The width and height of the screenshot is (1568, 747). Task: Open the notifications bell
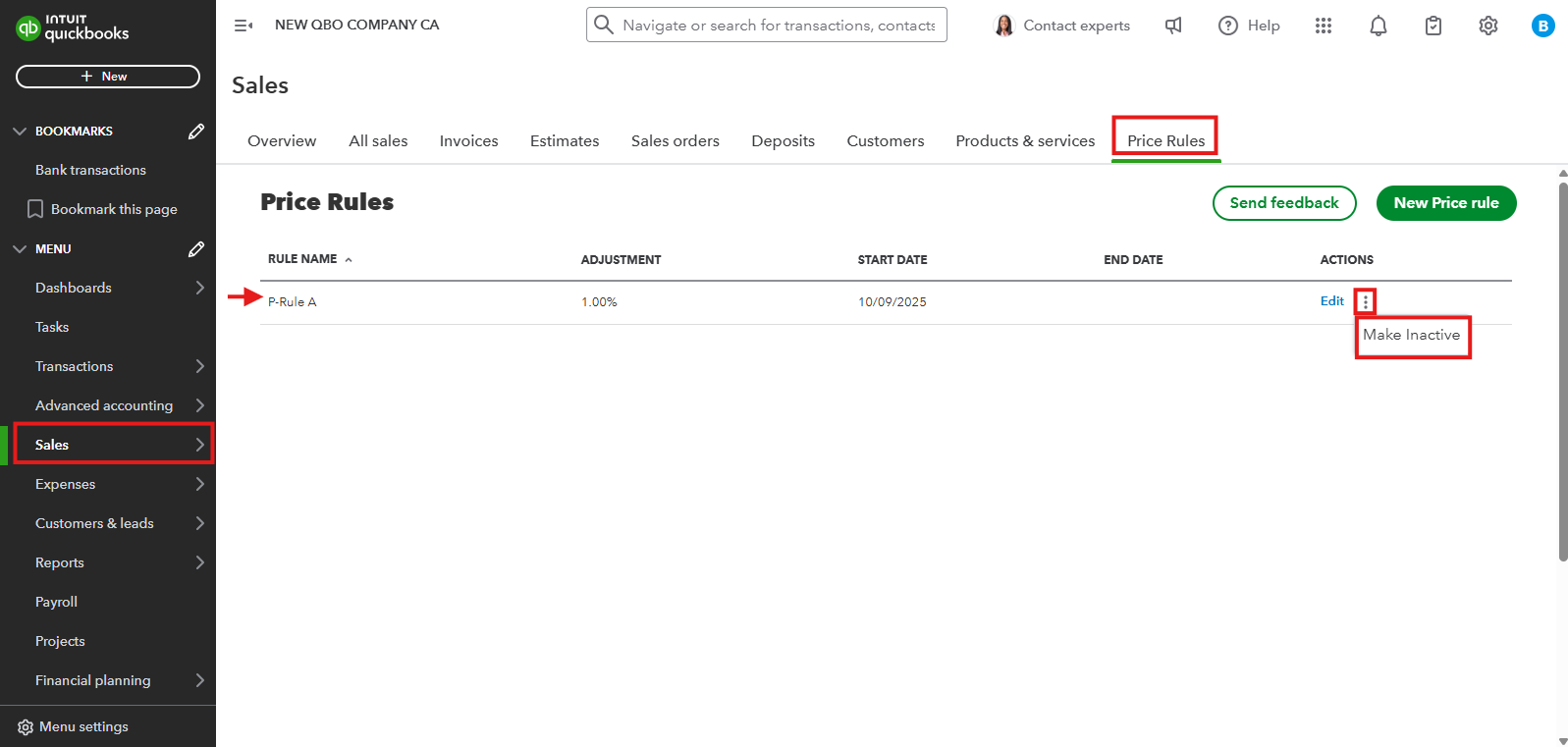pyautogui.click(x=1379, y=26)
